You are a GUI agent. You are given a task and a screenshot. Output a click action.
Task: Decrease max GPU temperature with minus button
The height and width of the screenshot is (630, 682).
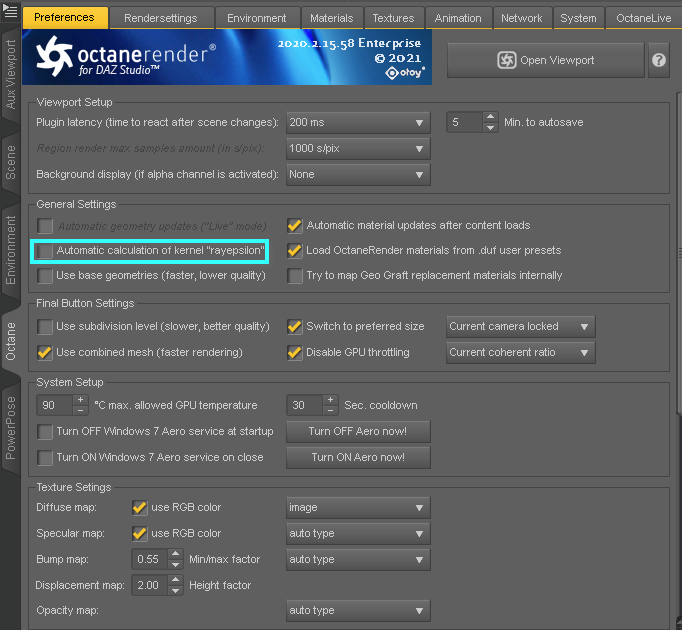click(x=80, y=410)
